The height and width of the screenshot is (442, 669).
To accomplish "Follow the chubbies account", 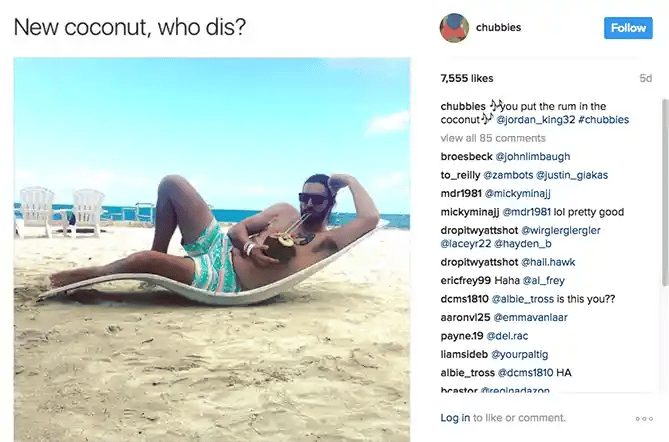I will pos(628,28).
